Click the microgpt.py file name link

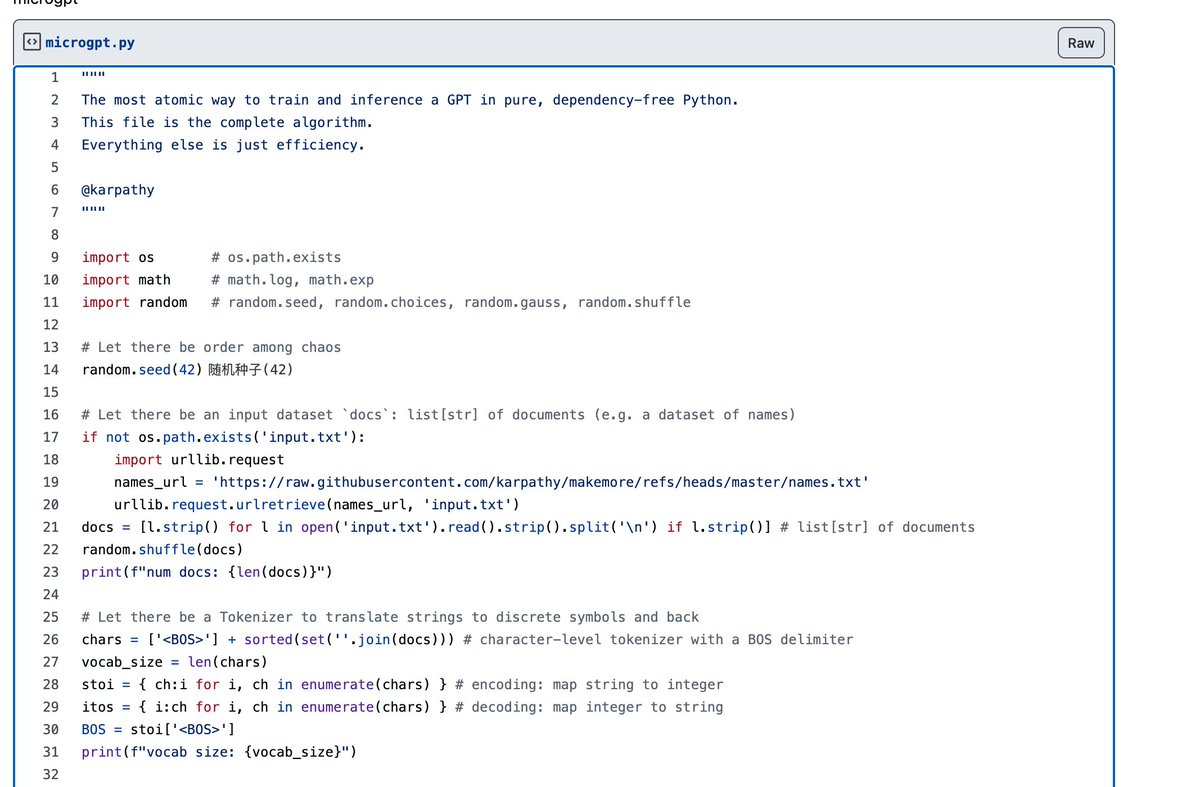point(90,43)
